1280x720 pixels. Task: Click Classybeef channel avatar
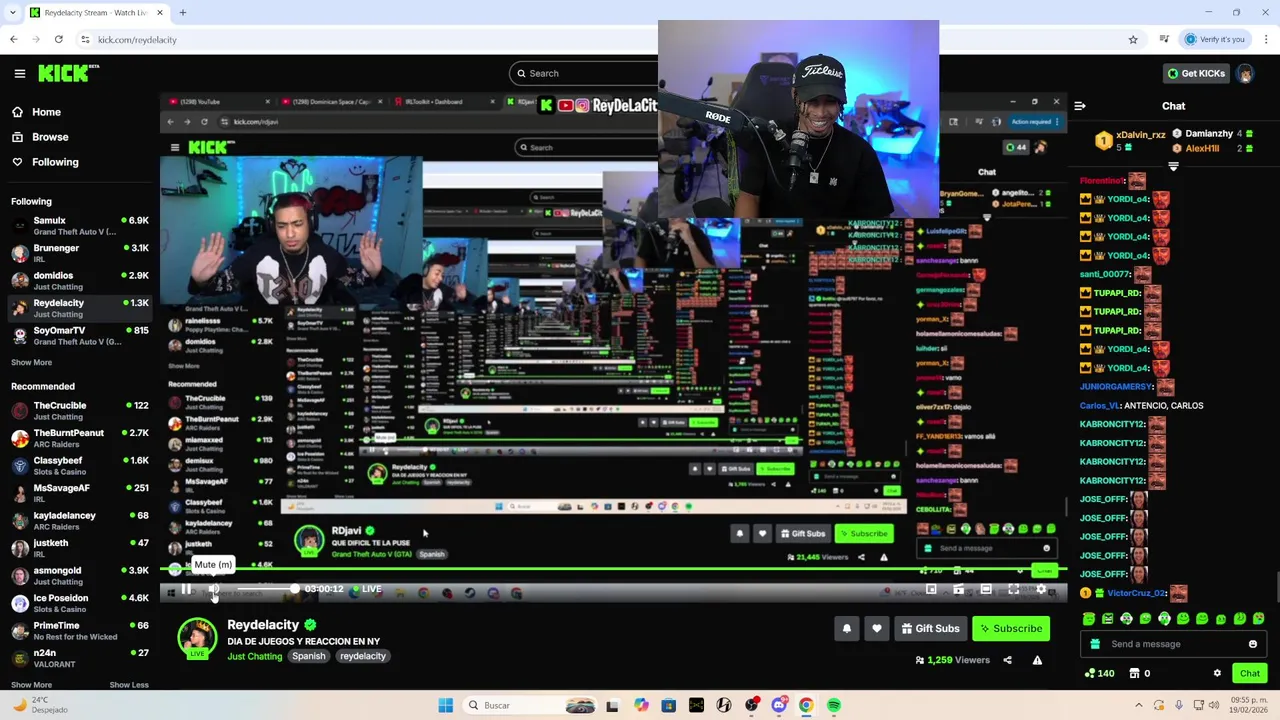click(20, 466)
